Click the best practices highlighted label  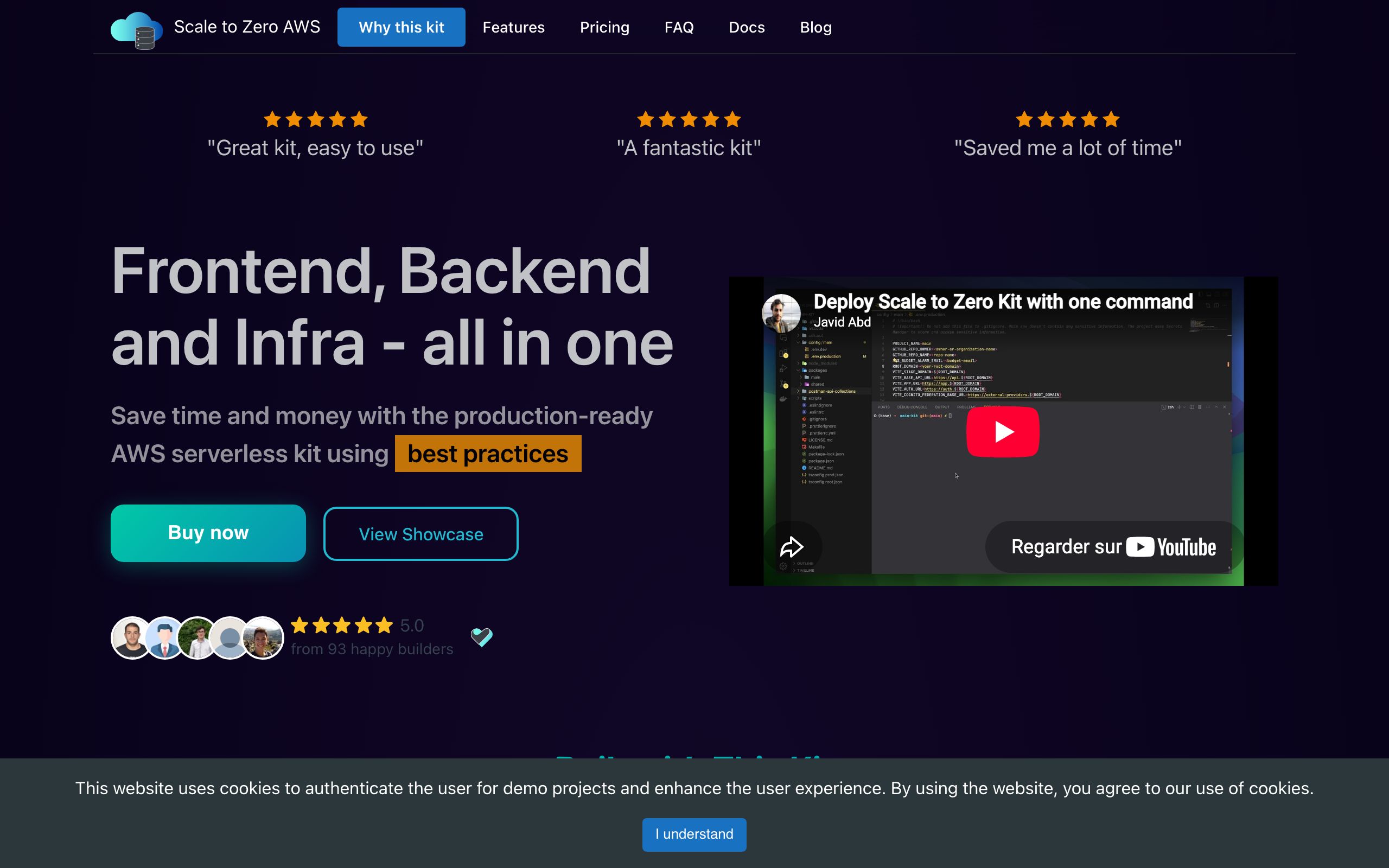point(488,454)
